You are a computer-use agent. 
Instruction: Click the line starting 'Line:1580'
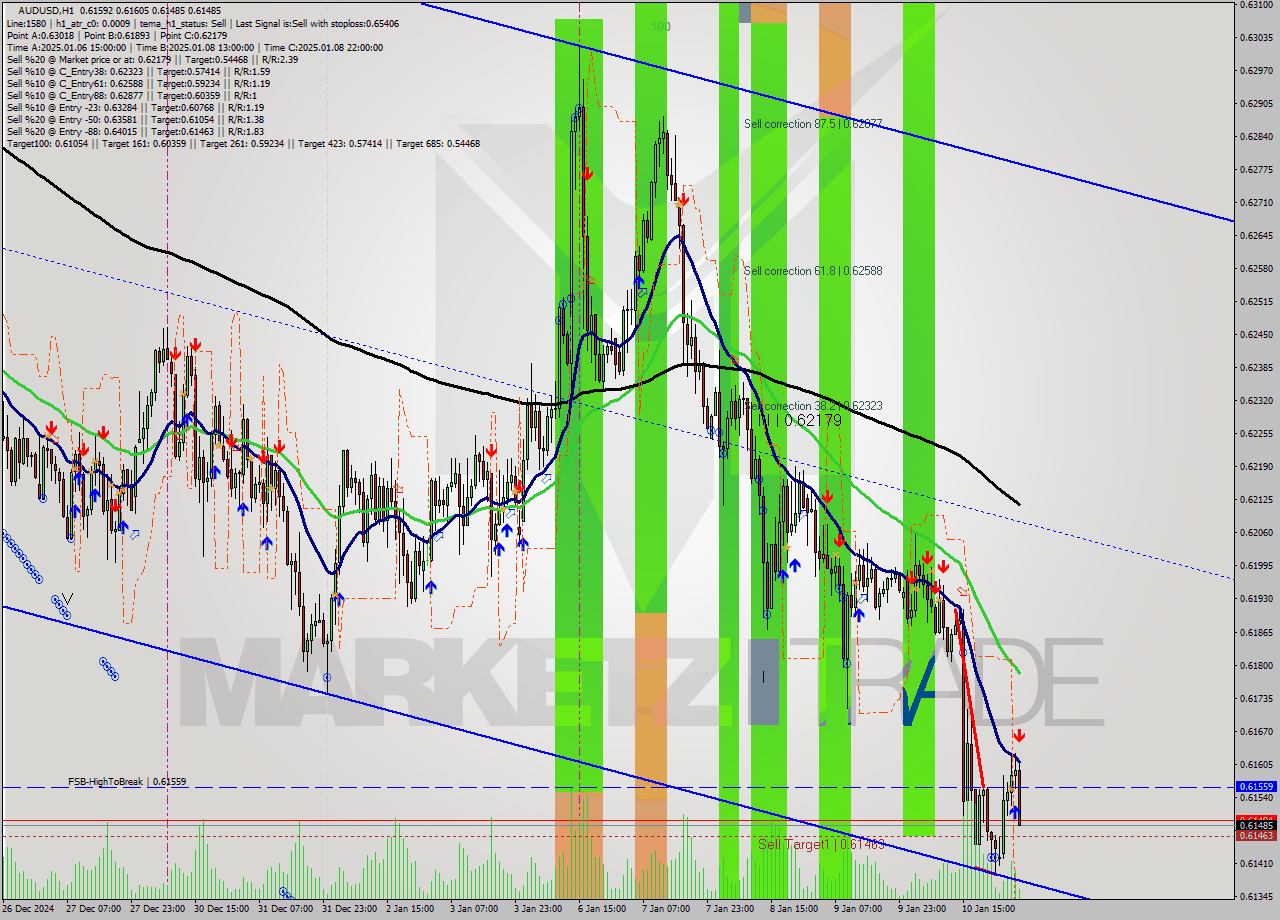[203, 22]
